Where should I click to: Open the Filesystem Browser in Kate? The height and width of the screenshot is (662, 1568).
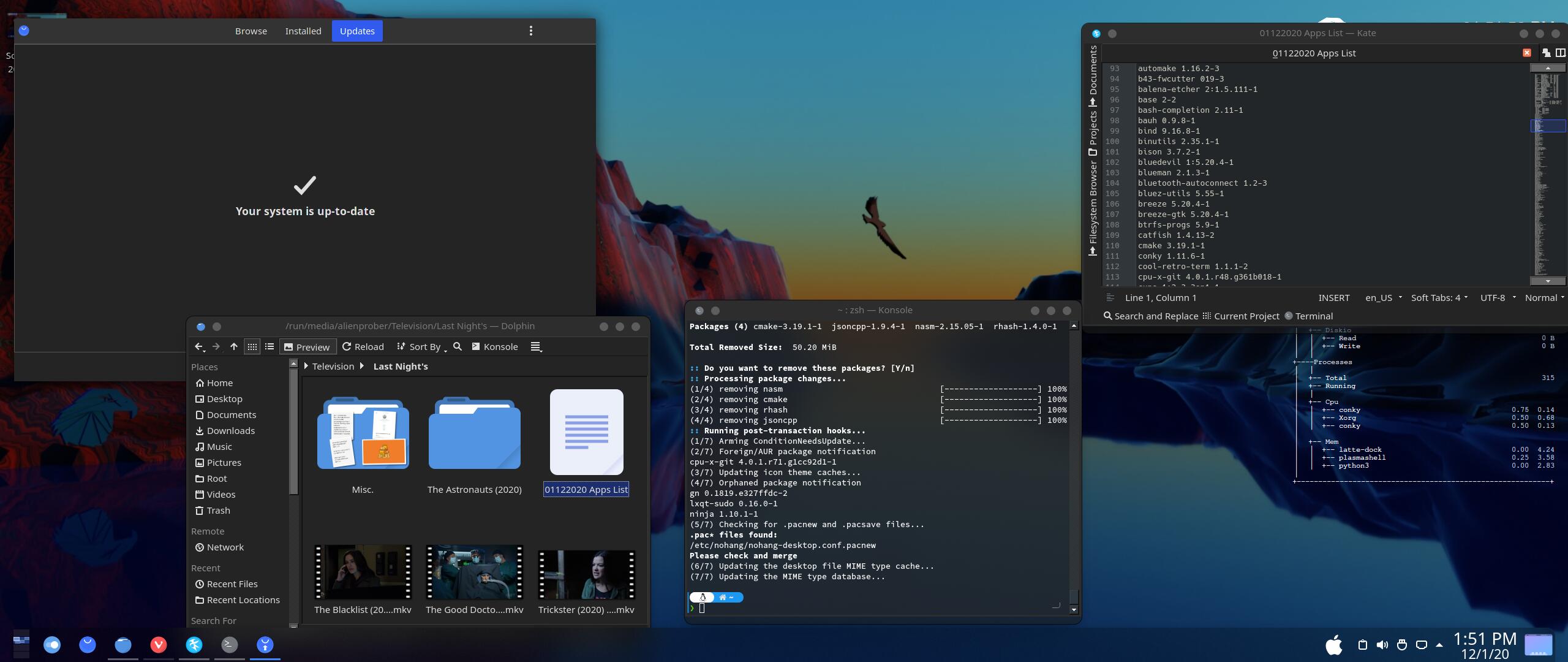coord(1095,202)
